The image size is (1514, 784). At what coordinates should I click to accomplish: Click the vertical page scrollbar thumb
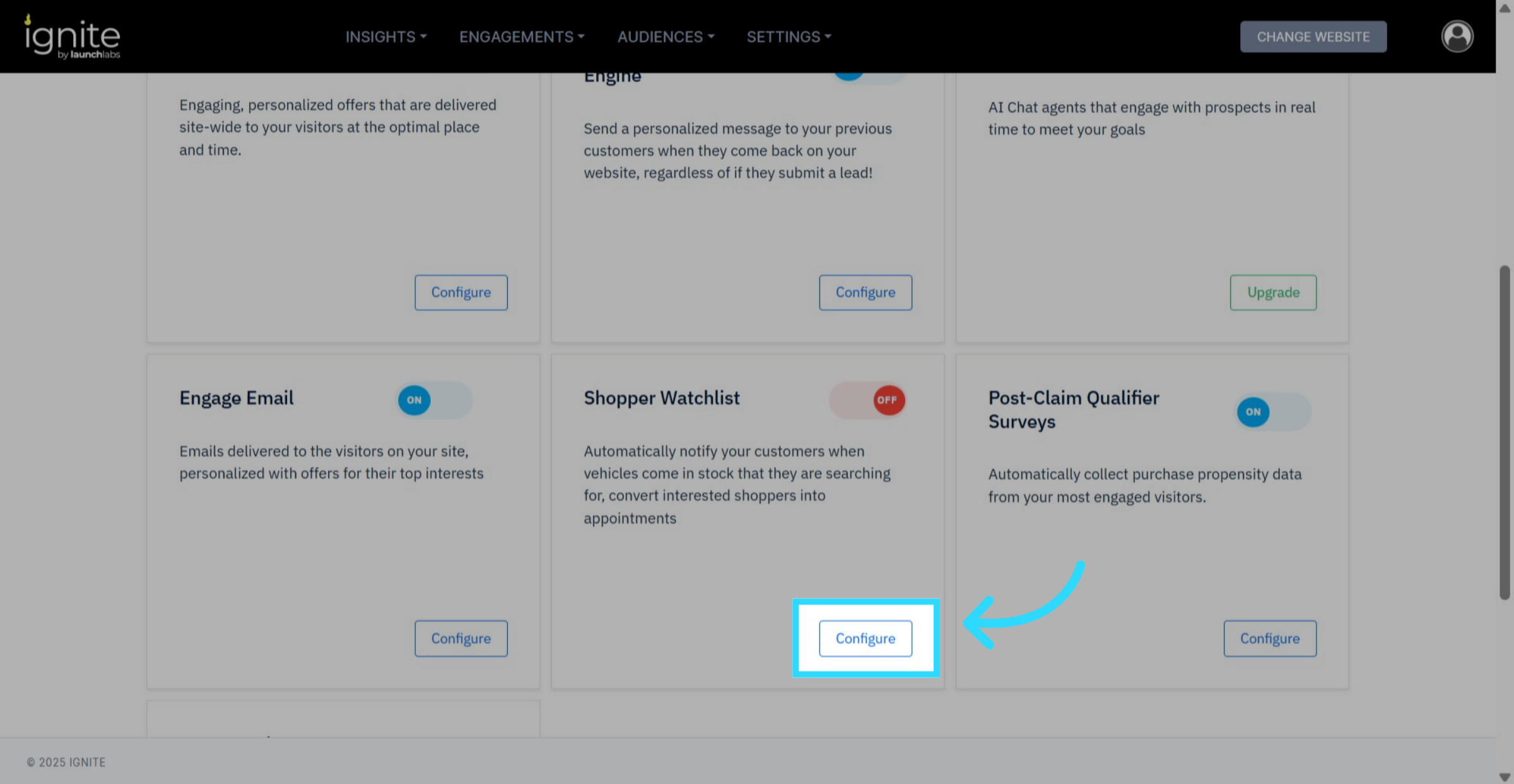point(1505,432)
